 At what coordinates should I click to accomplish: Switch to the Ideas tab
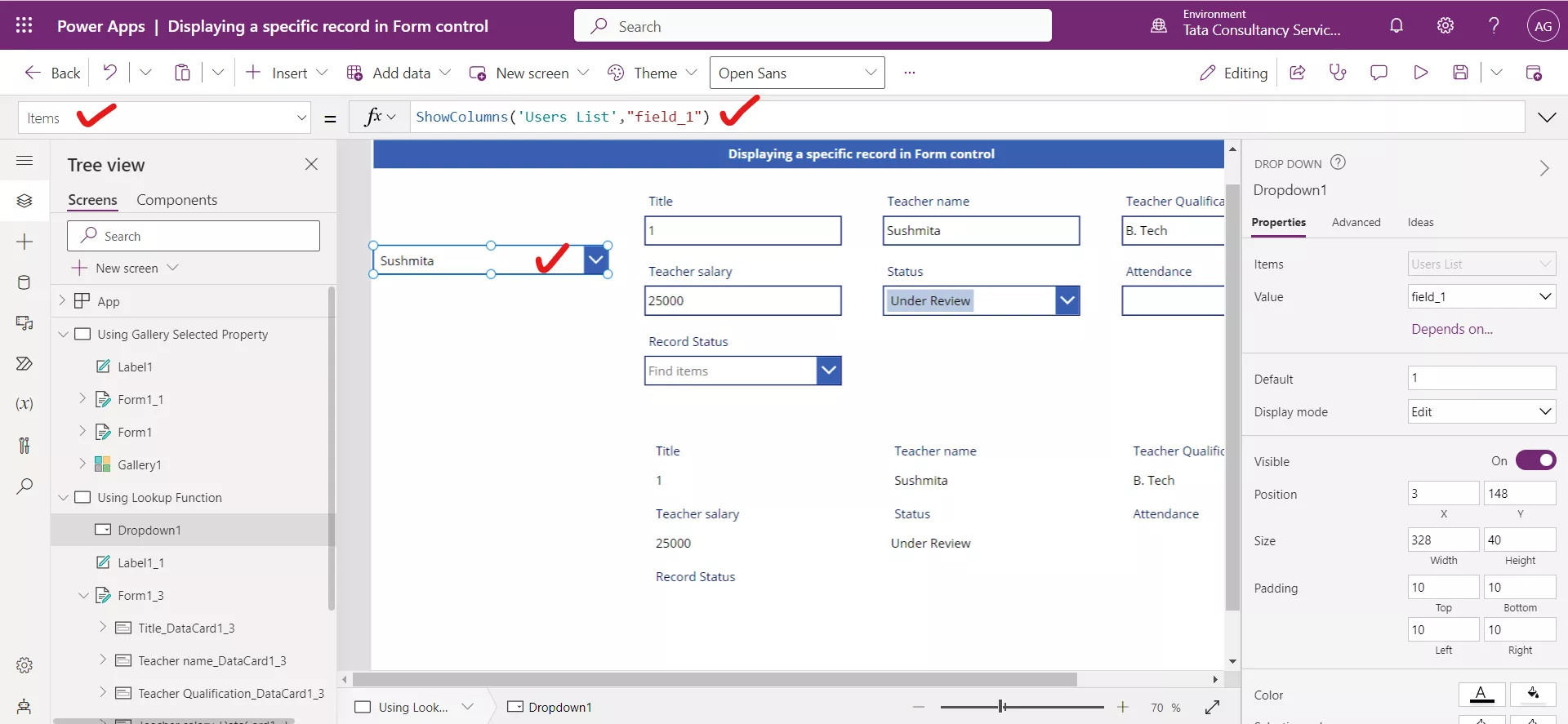point(1420,222)
